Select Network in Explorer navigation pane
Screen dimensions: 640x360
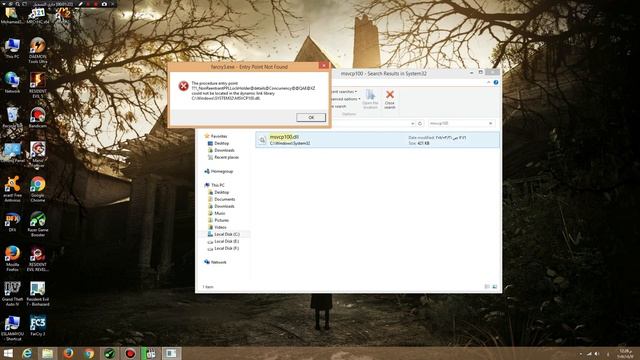(x=215, y=262)
